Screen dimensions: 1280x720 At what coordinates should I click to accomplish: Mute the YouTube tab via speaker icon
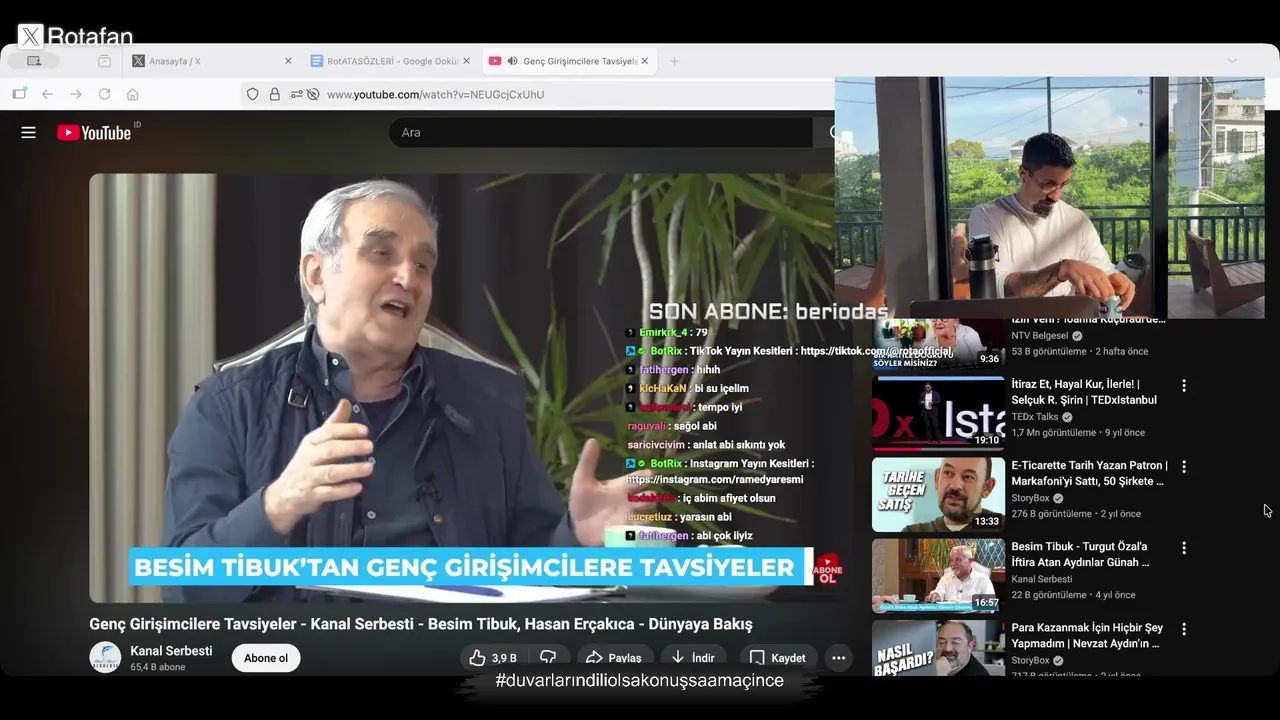click(x=512, y=61)
